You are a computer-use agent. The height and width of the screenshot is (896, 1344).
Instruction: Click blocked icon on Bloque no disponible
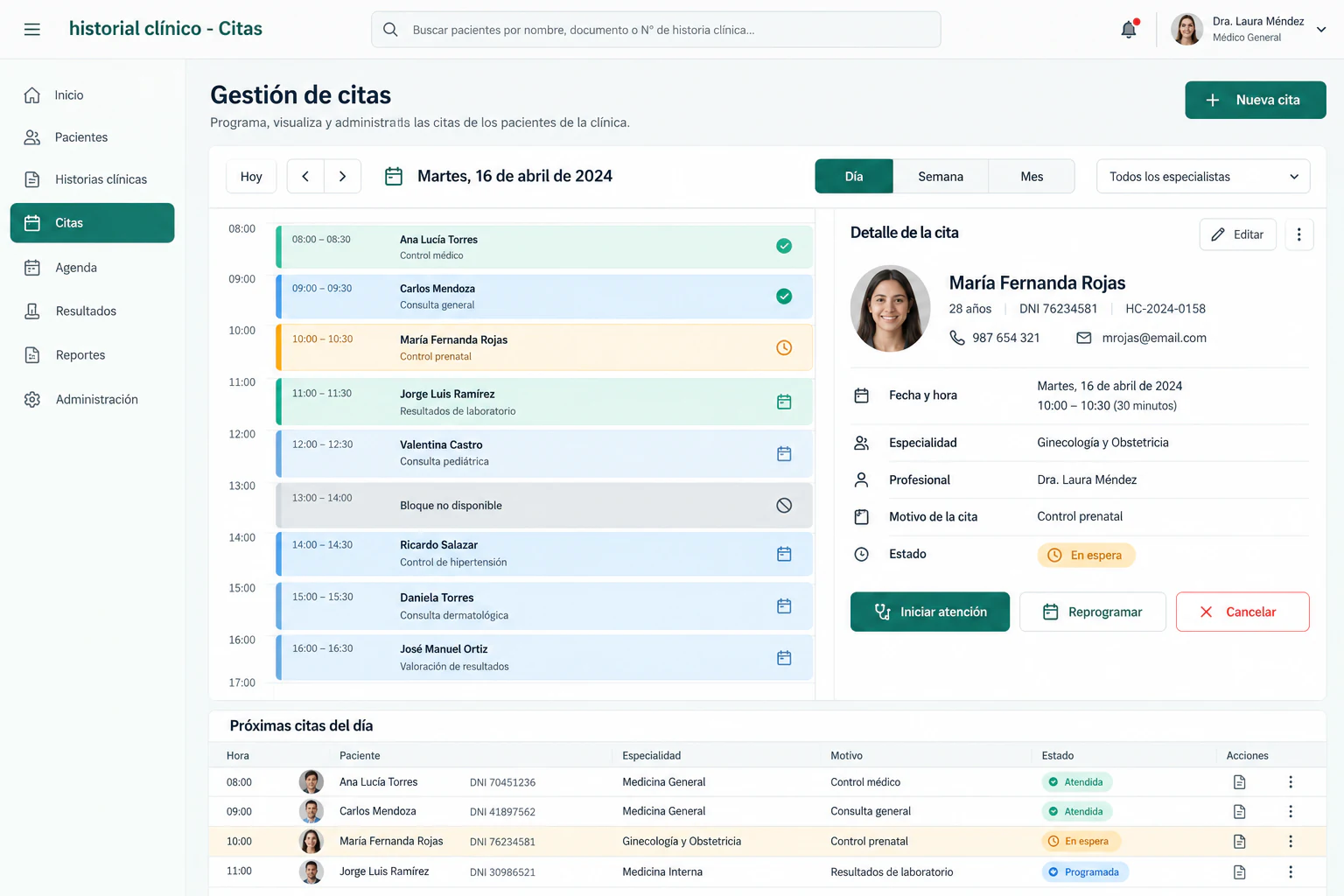[x=784, y=505]
